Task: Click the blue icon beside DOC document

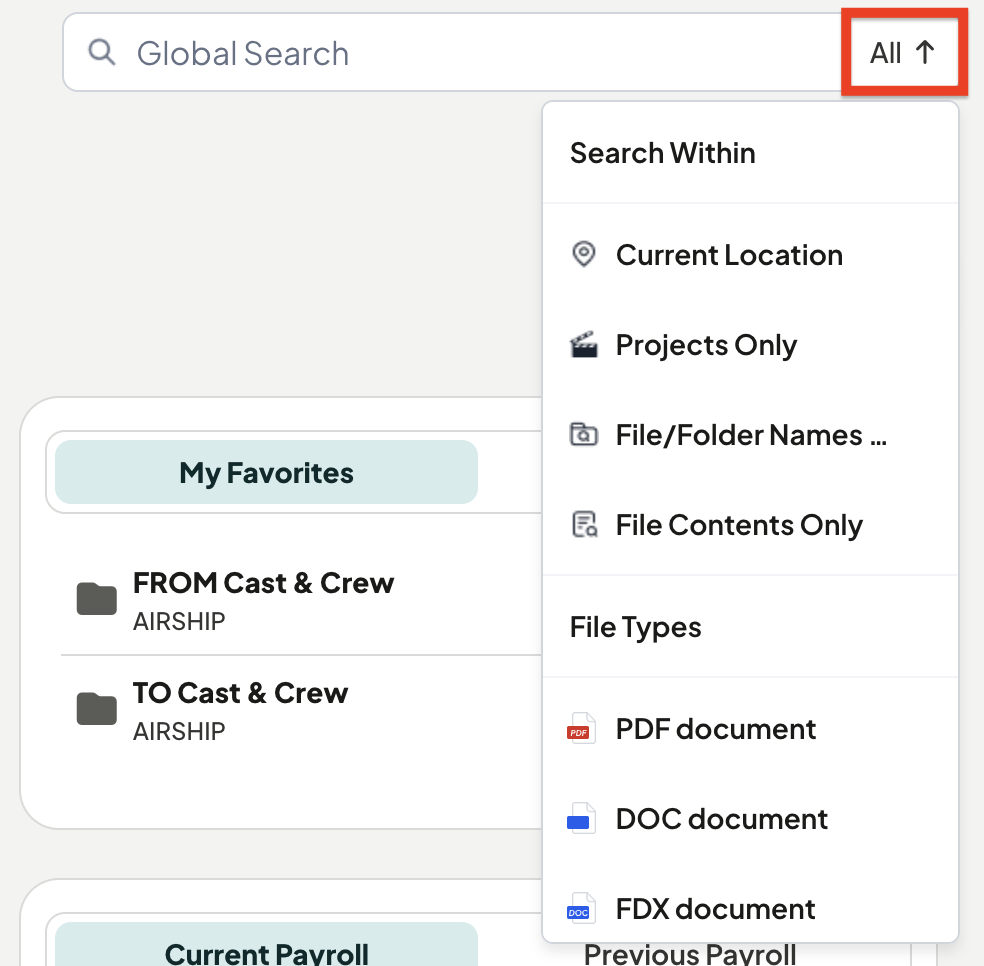Action: point(580,819)
